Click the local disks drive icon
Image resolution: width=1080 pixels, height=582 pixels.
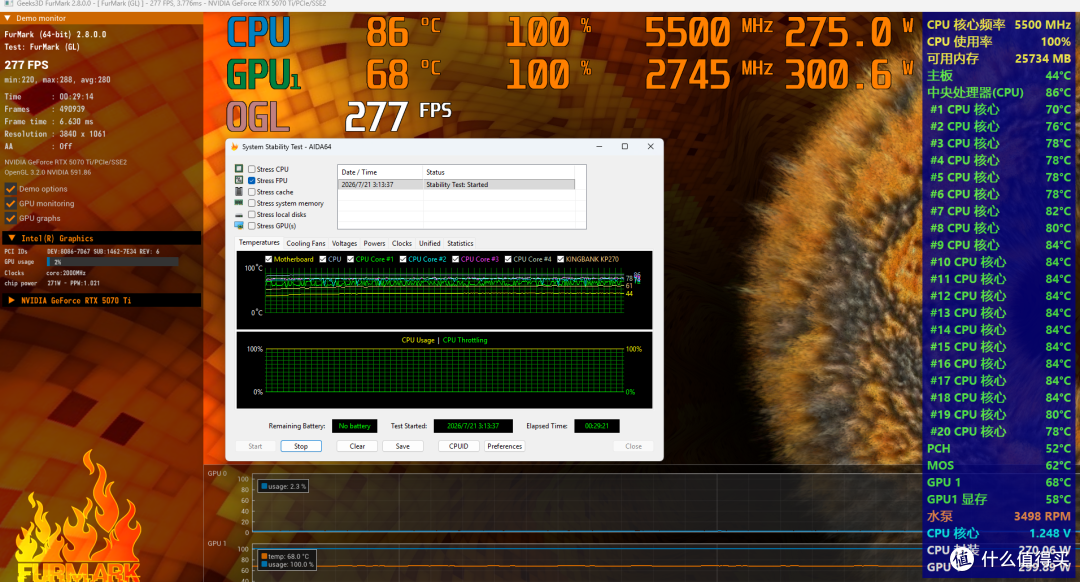[x=239, y=214]
